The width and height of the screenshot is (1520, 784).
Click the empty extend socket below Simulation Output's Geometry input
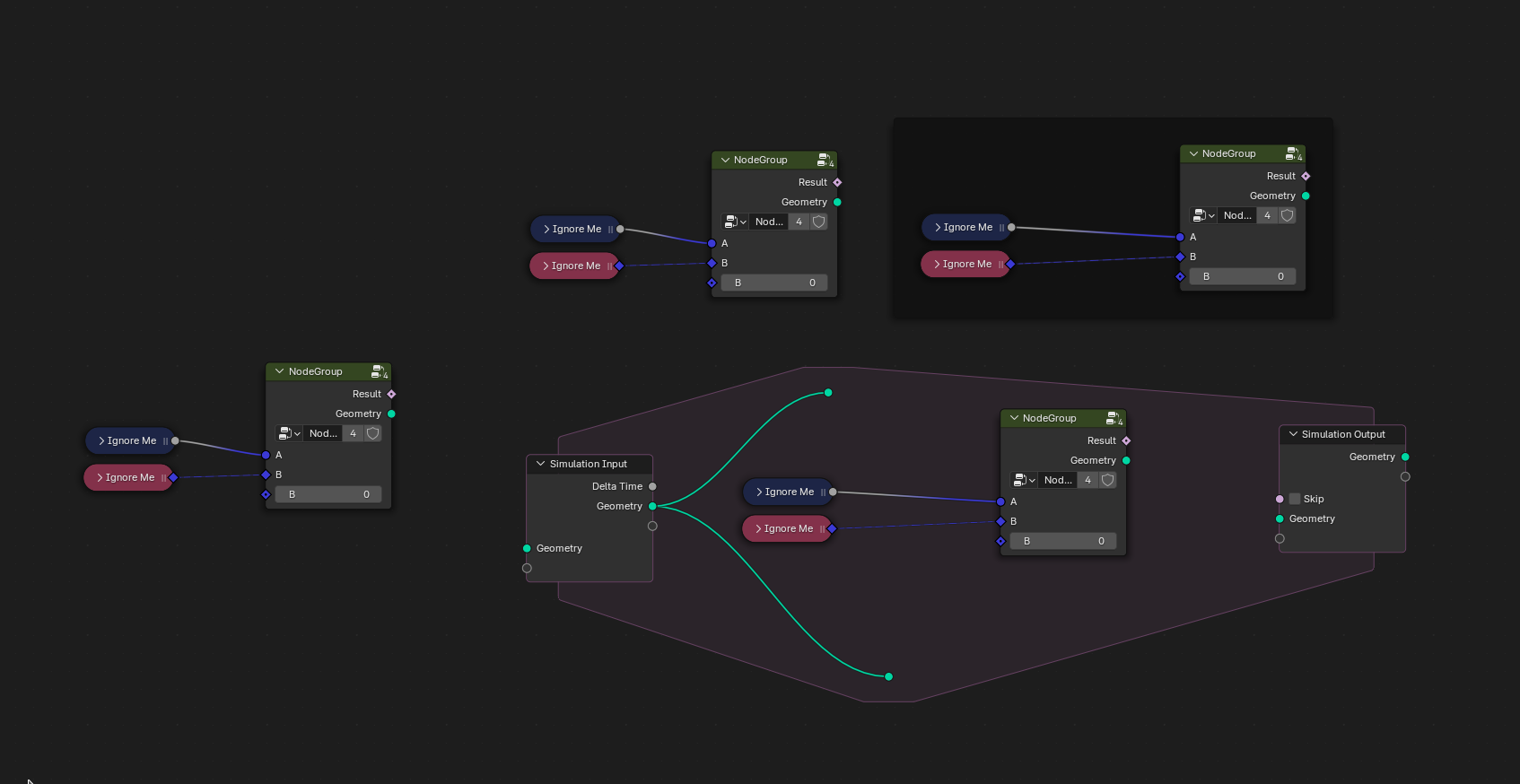pos(1280,538)
